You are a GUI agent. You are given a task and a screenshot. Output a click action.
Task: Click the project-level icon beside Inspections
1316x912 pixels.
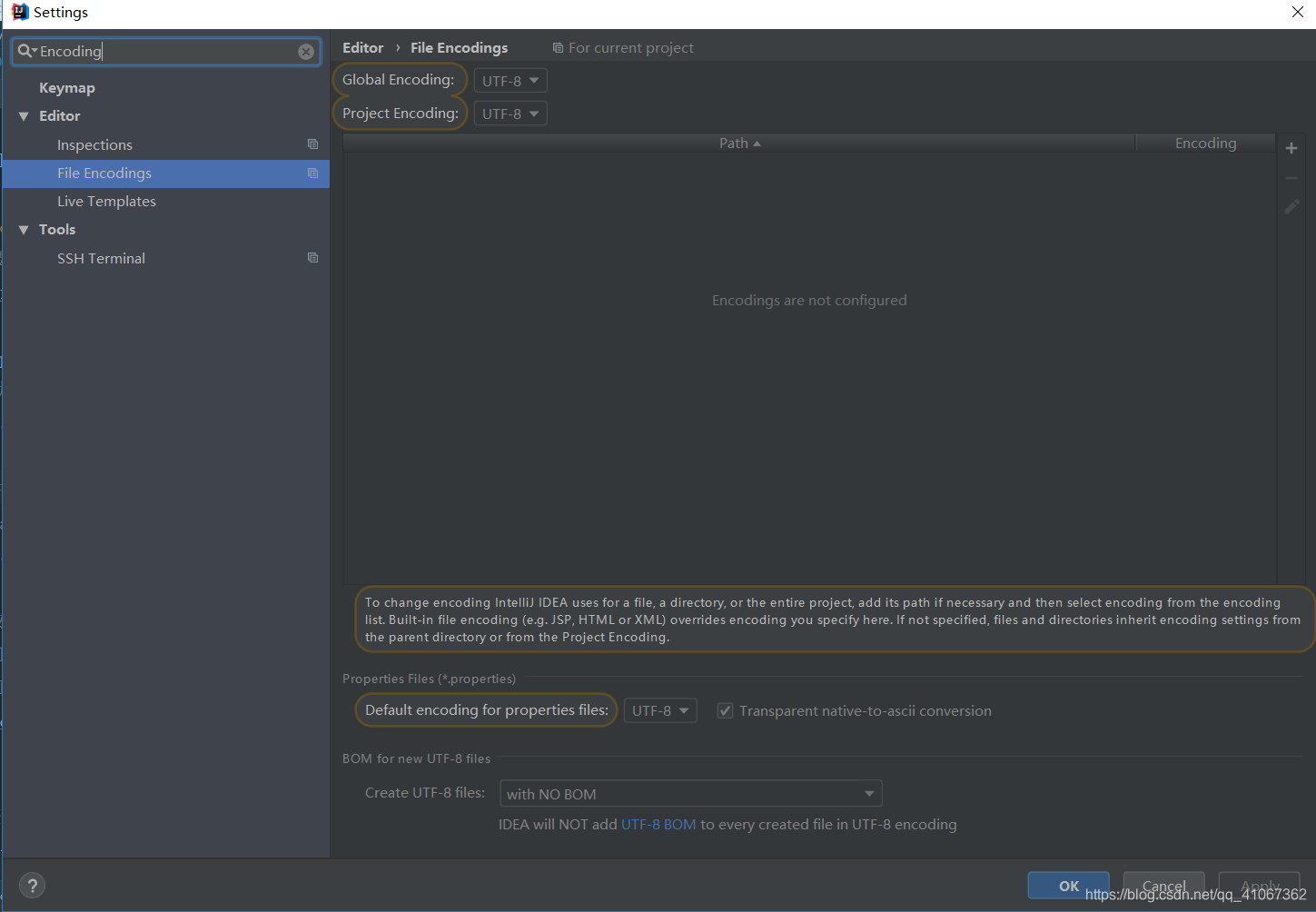pos(312,144)
